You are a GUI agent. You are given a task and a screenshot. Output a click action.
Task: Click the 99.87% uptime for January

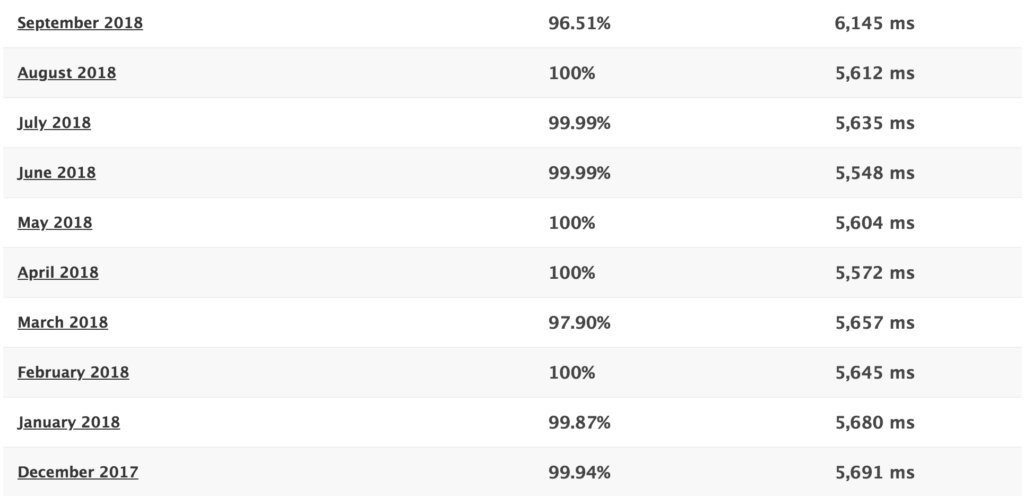tap(579, 422)
